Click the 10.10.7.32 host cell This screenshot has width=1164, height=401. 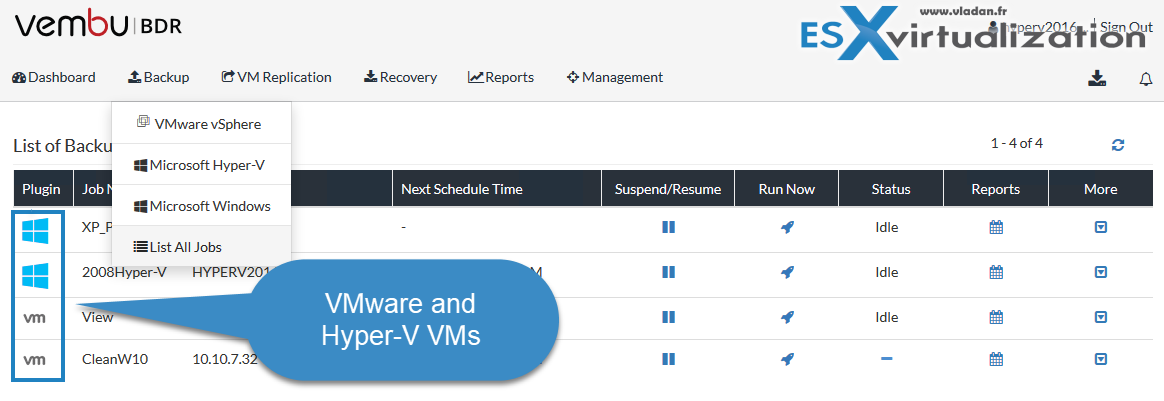pos(225,359)
